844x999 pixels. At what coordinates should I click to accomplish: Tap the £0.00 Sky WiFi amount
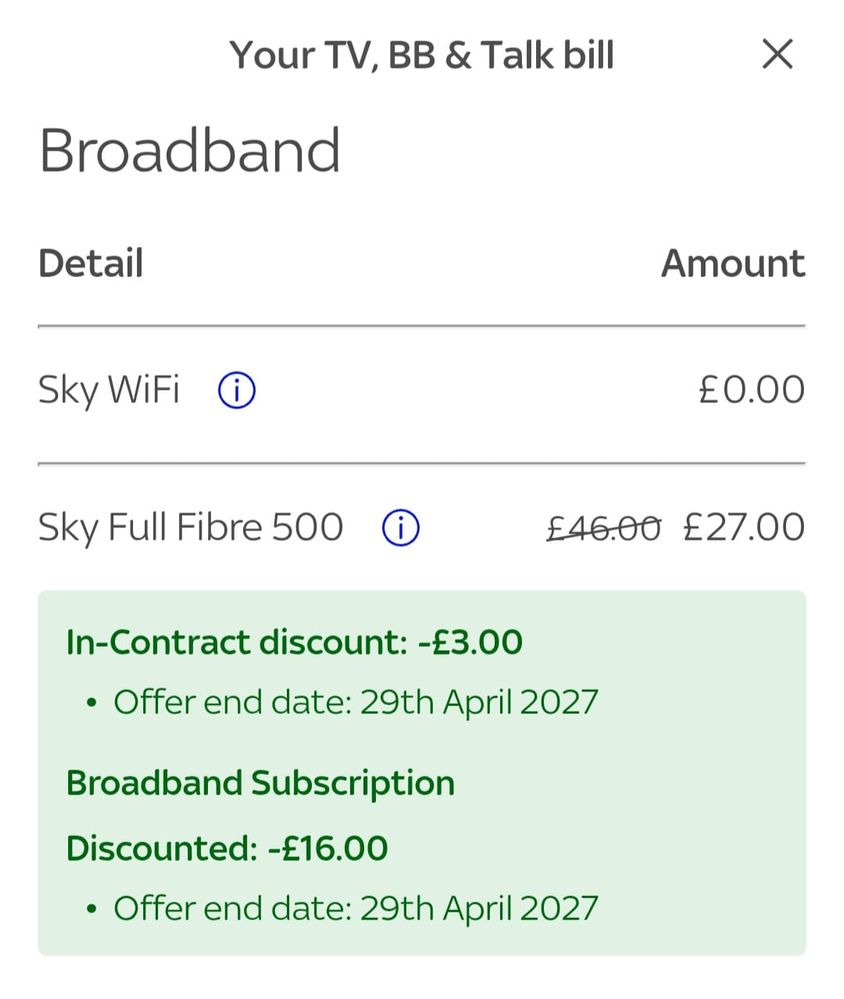(x=751, y=389)
